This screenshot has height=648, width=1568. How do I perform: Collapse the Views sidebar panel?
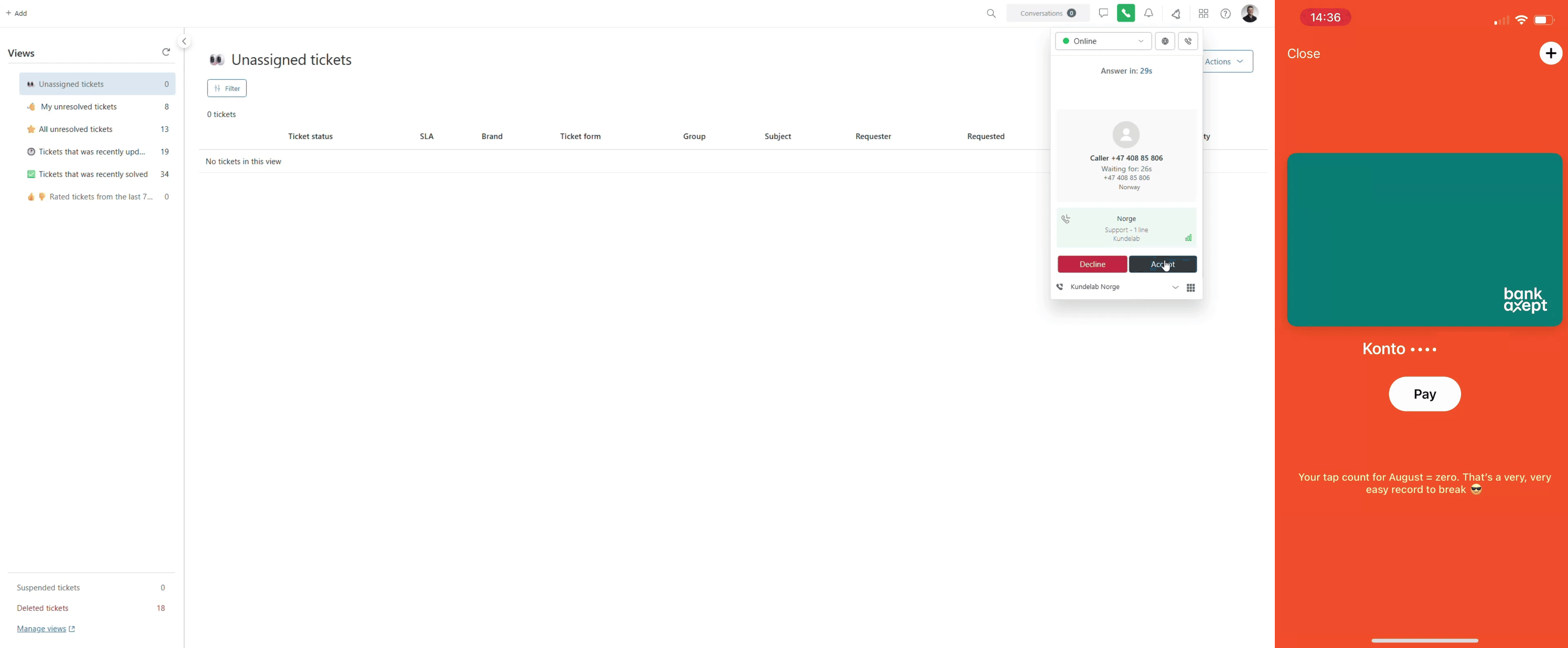[184, 41]
